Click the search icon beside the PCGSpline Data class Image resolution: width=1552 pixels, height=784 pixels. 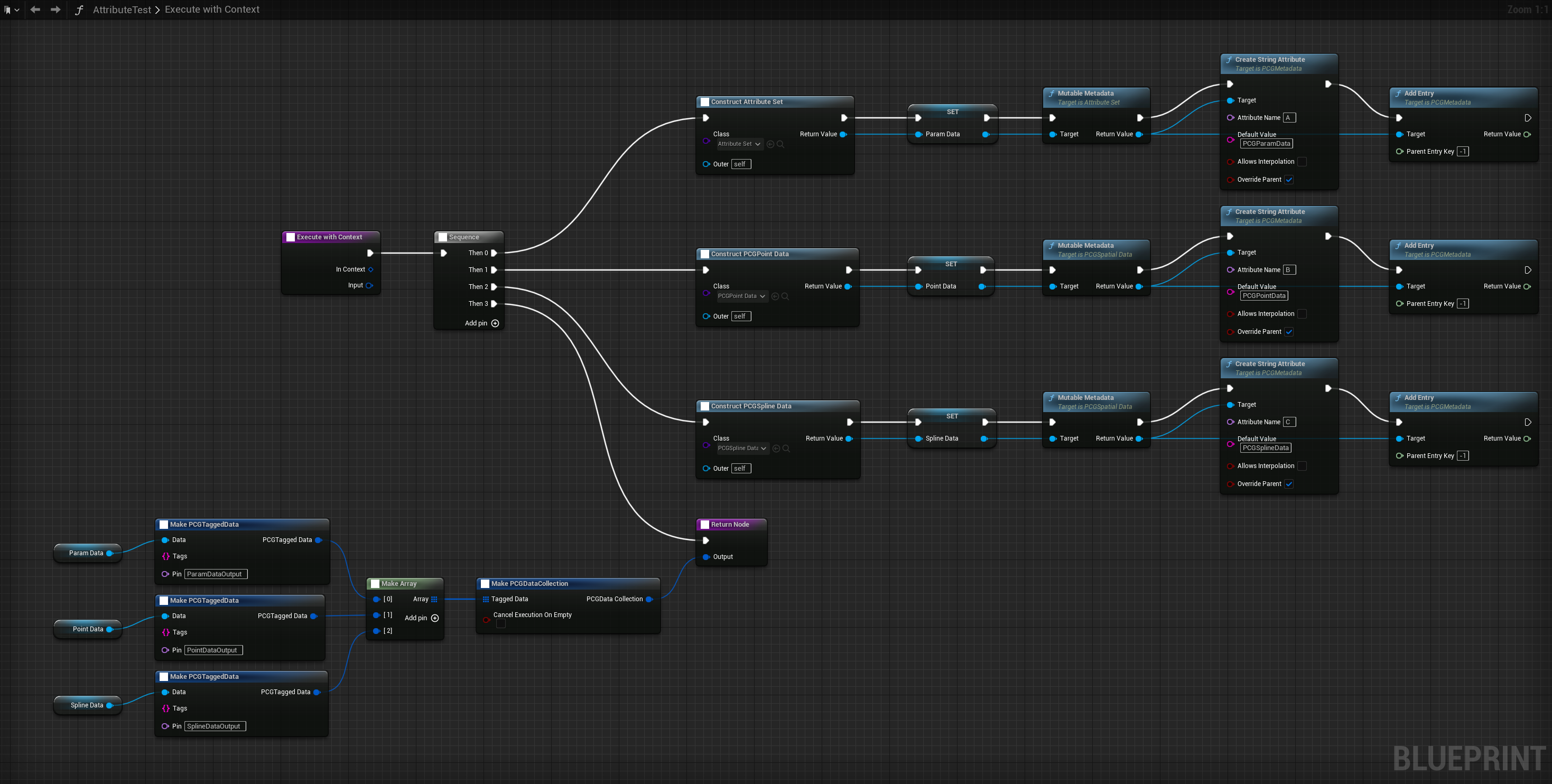785,448
